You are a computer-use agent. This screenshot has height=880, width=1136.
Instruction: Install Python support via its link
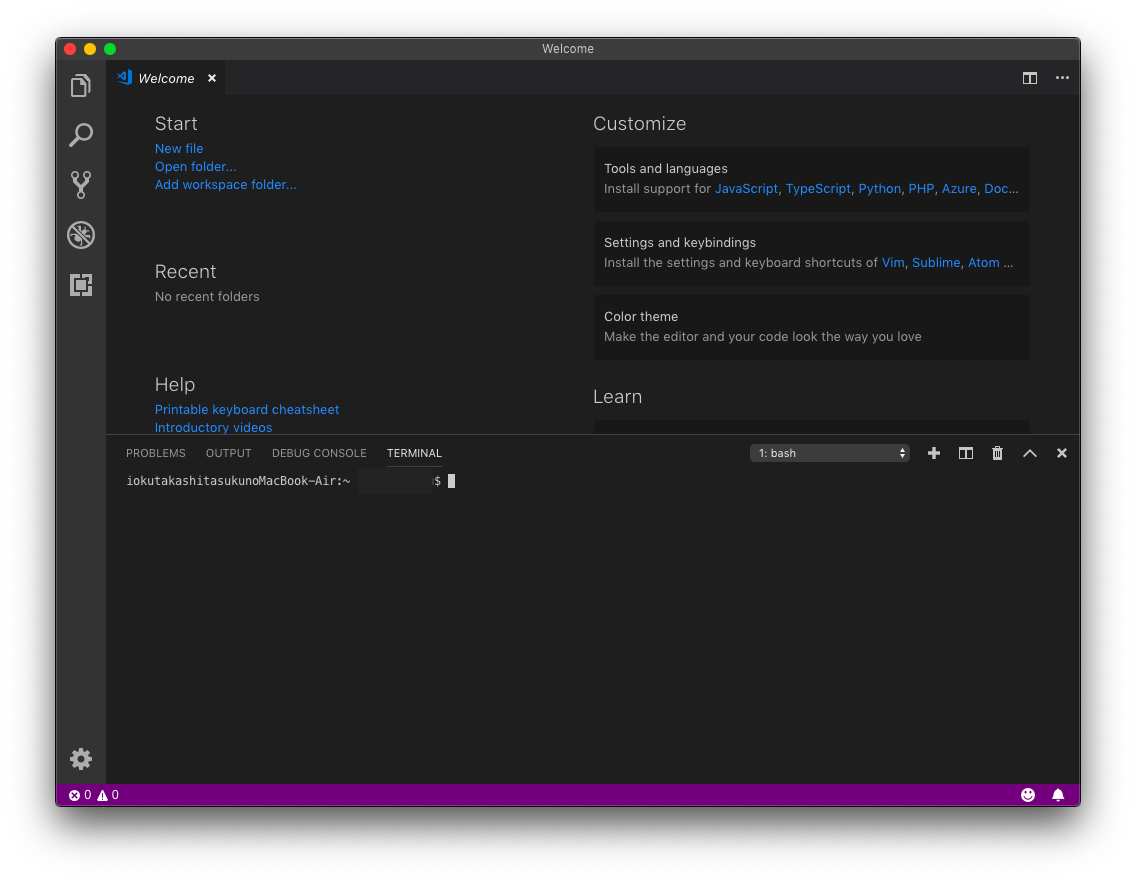tap(879, 188)
